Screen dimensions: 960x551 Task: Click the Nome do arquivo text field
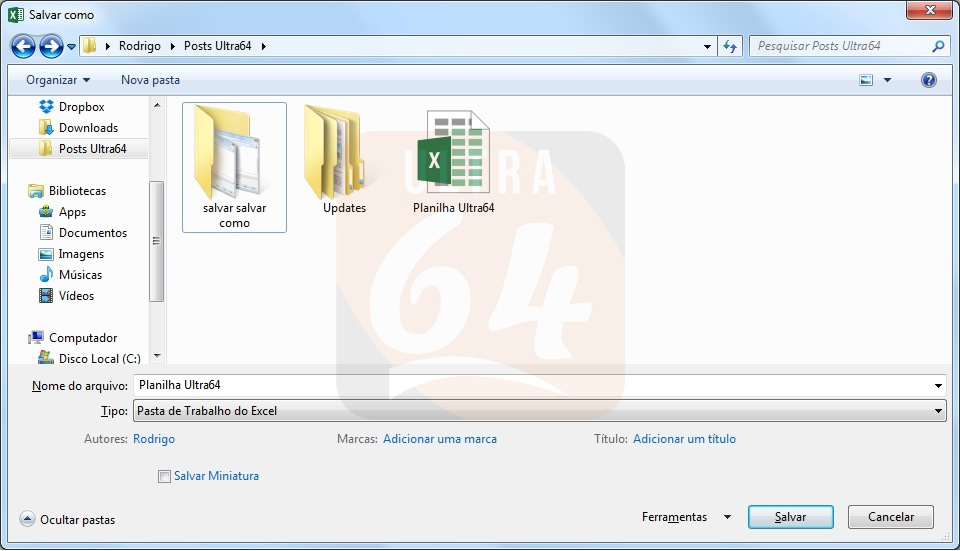530,385
